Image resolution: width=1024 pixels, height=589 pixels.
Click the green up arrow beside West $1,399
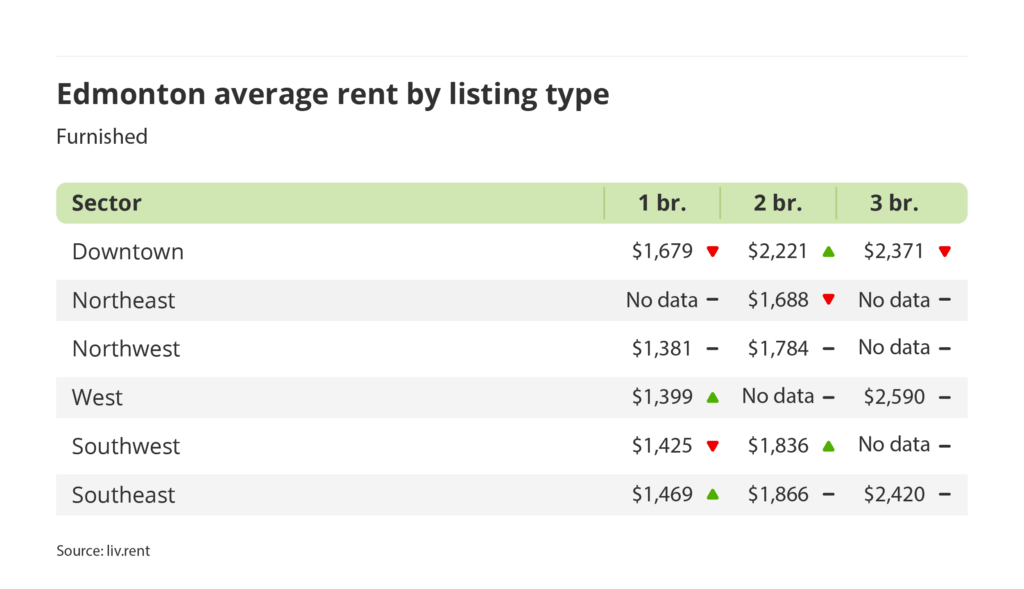point(712,397)
